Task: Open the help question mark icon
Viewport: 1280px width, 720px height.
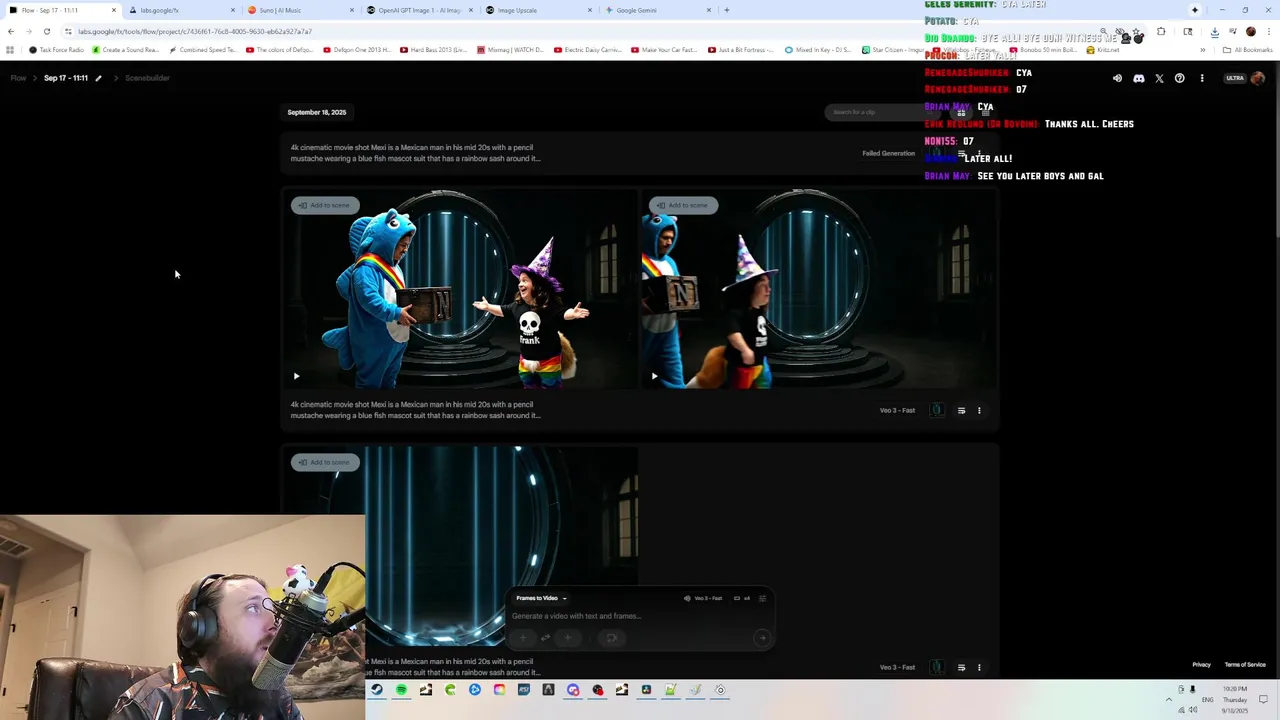Action: (x=1180, y=78)
